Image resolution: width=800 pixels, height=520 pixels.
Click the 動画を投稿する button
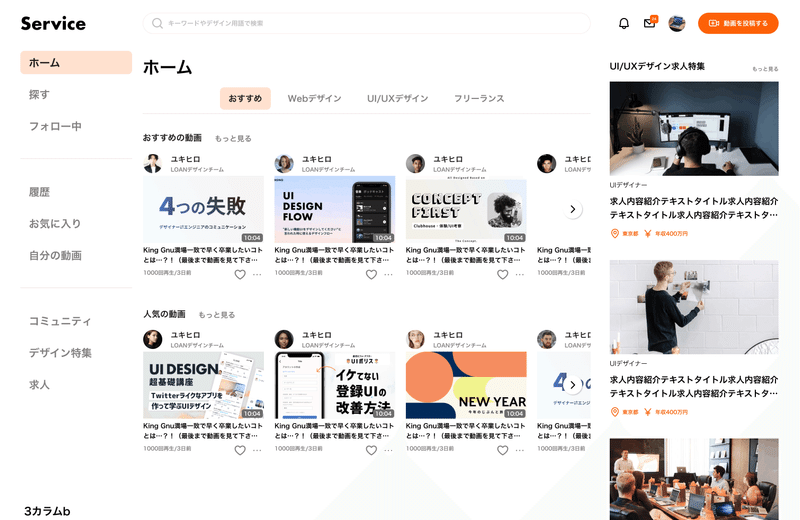[x=738, y=23]
